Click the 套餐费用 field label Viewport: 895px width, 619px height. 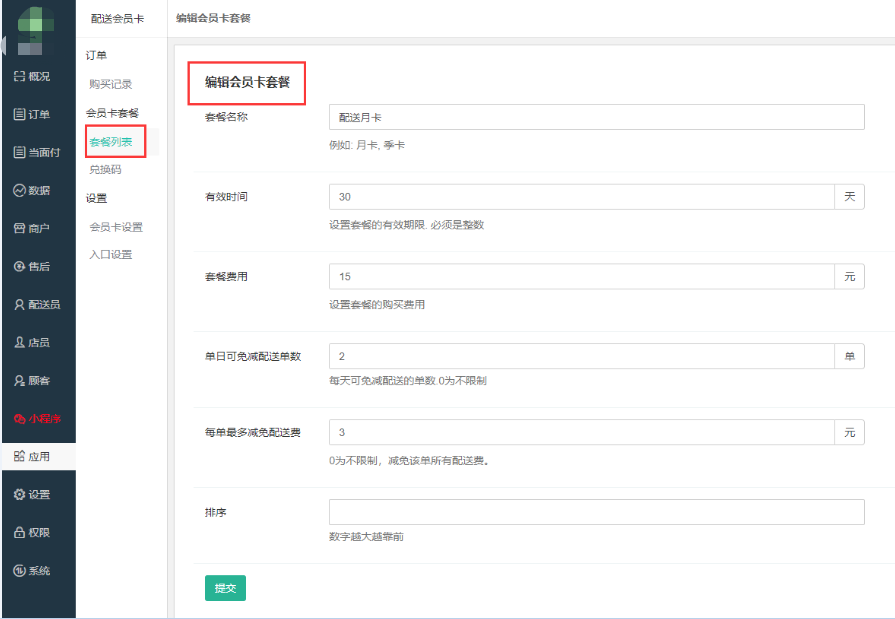click(x=227, y=277)
